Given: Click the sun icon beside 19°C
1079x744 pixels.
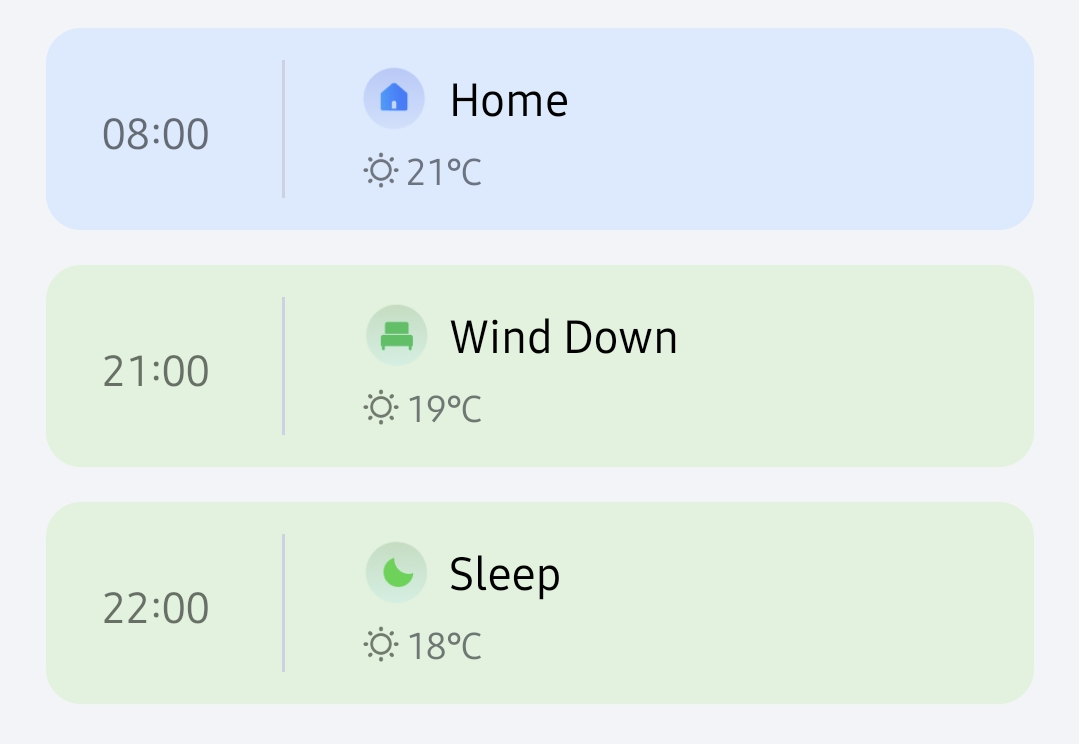Looking at the screenshot, I should click(380, 409).
